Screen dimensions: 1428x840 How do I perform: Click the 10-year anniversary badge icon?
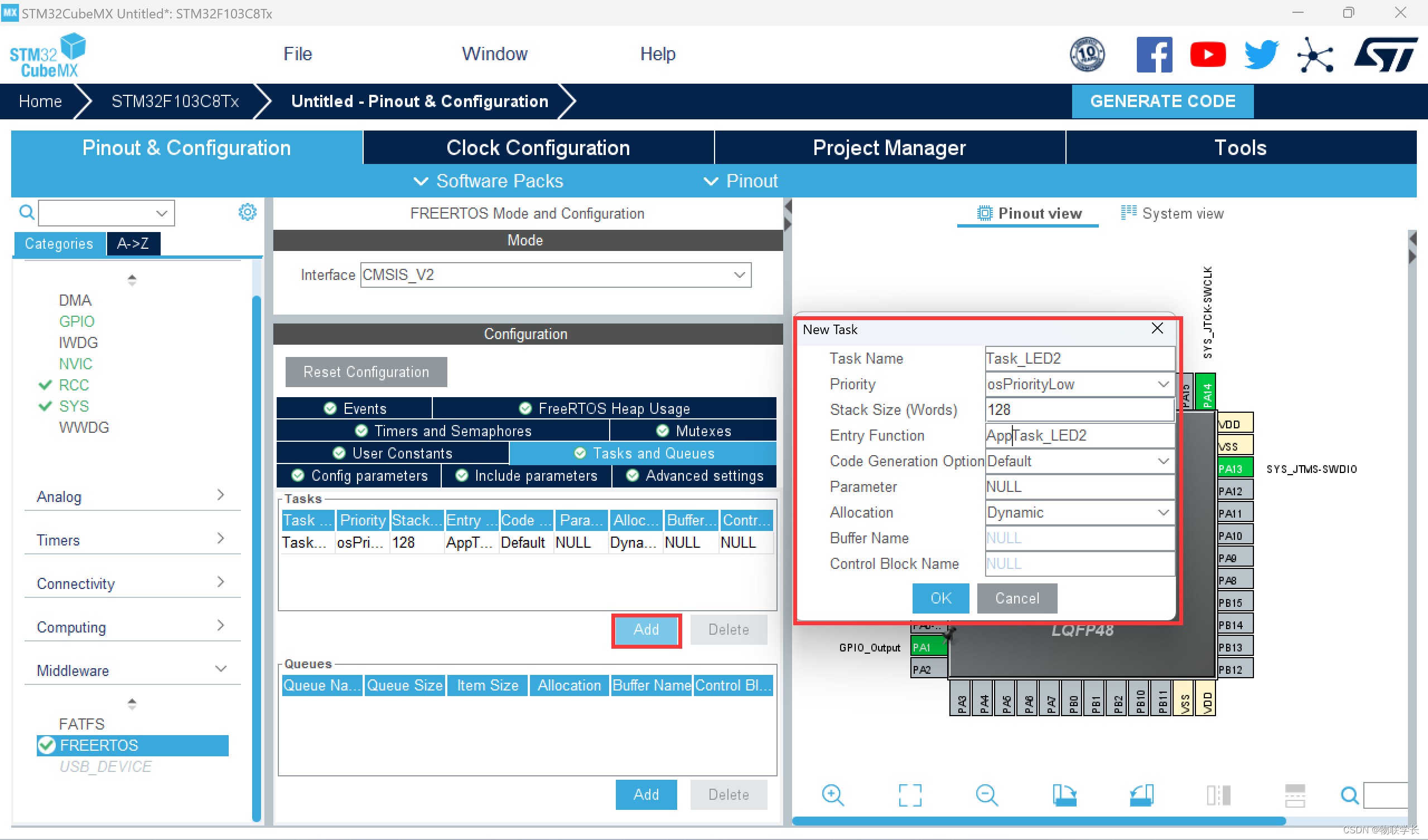click(x=1086, y=55)
